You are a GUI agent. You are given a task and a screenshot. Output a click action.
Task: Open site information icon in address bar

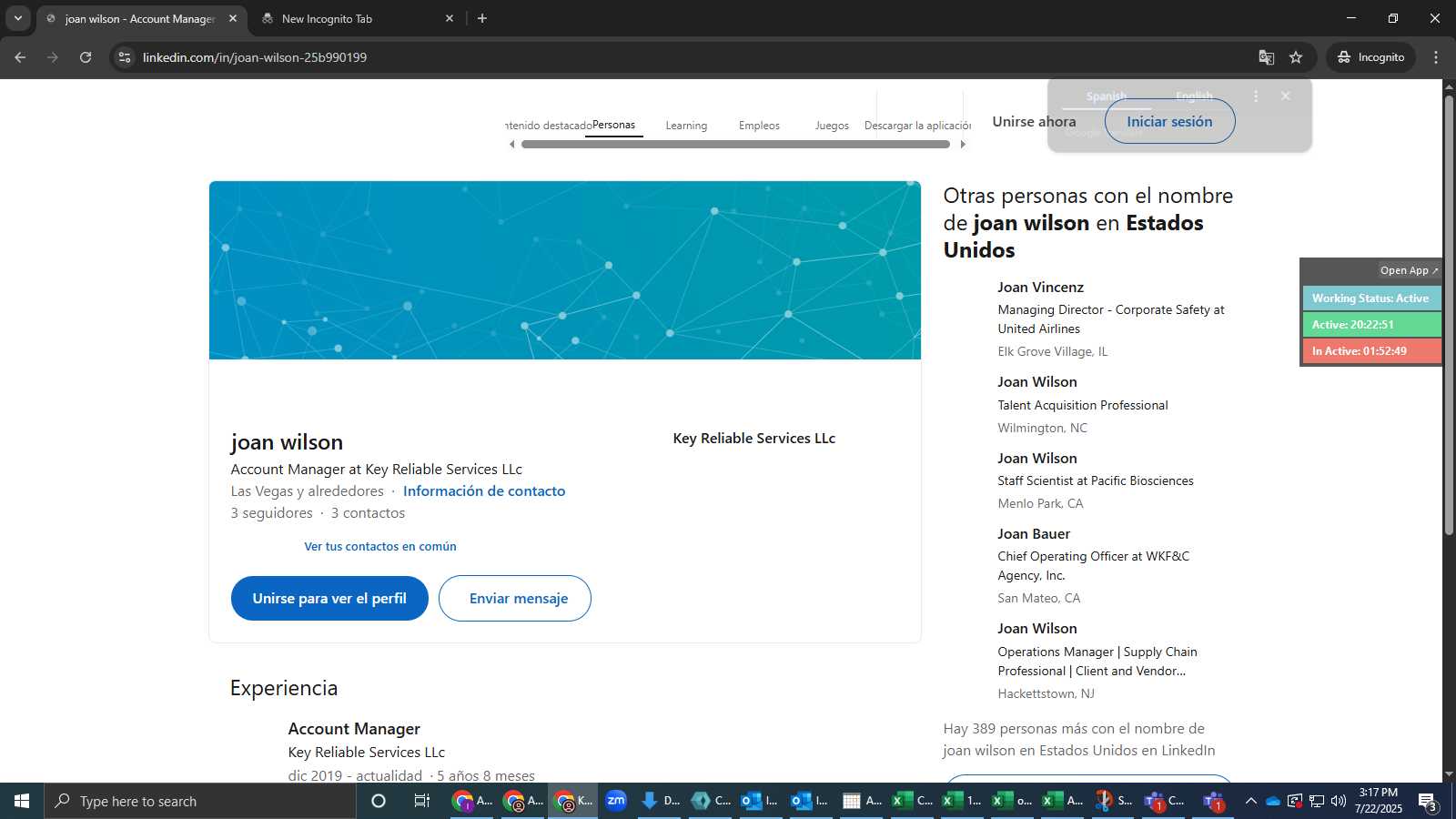click(125, 57)
